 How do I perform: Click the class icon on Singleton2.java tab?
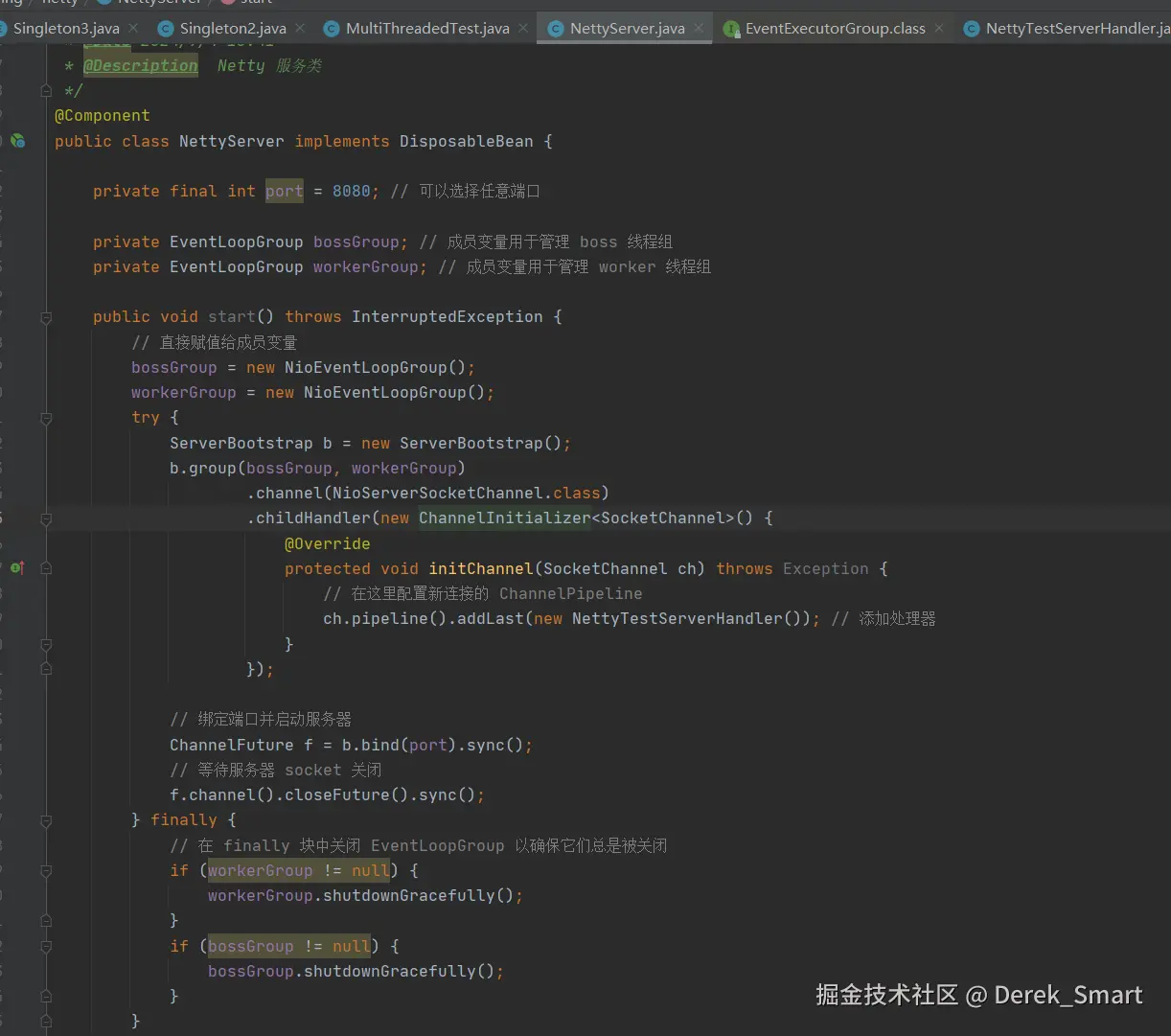click(165, 29)
